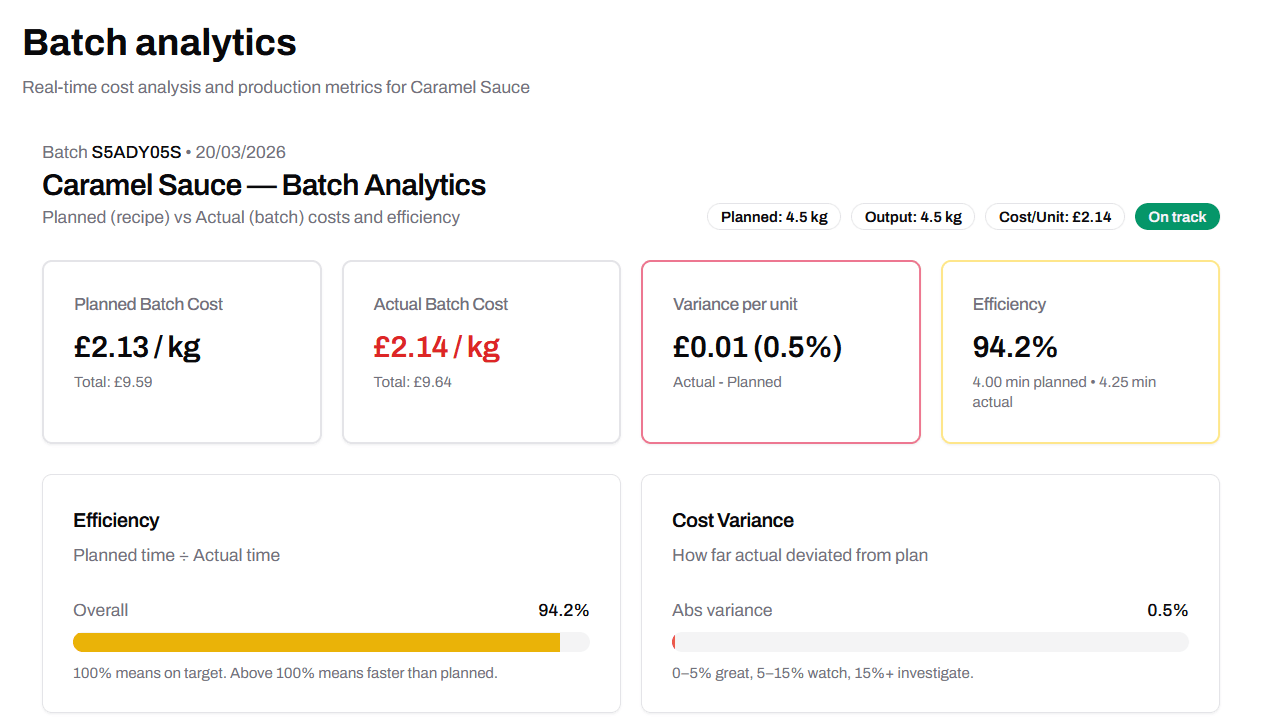Select the Caramel Sauce batch heading
The height and width of the screenshot is (726, 1265).
263,185
